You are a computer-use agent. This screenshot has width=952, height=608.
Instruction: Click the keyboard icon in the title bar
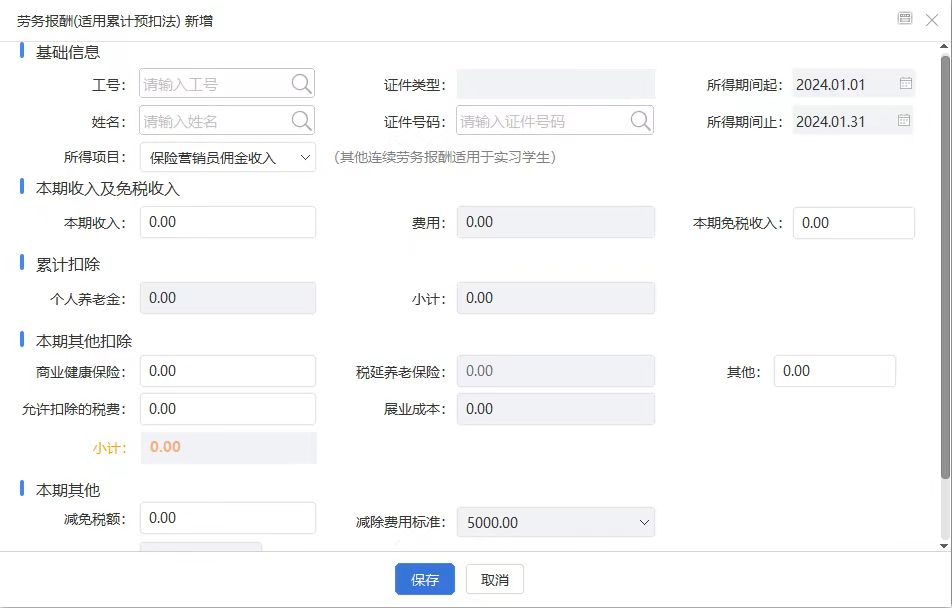906,19
